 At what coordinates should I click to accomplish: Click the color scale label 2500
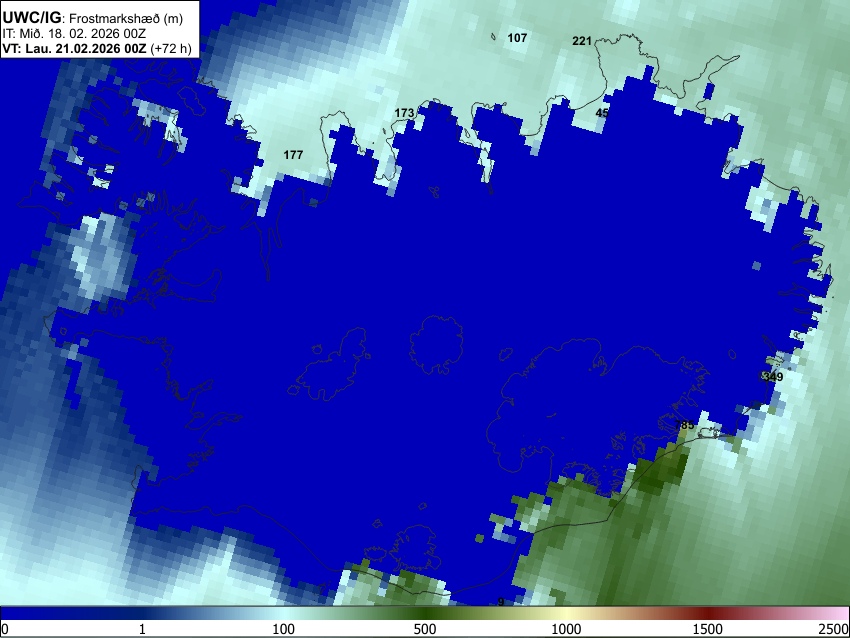834,629
